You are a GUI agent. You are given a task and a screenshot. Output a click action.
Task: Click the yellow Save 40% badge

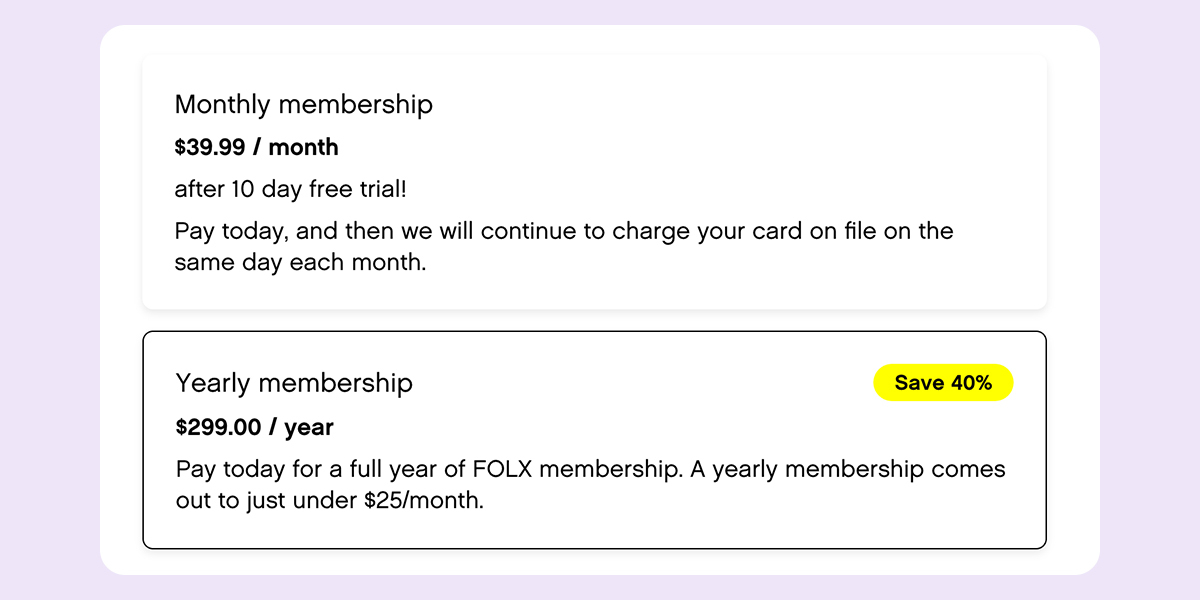coord(943,383)
